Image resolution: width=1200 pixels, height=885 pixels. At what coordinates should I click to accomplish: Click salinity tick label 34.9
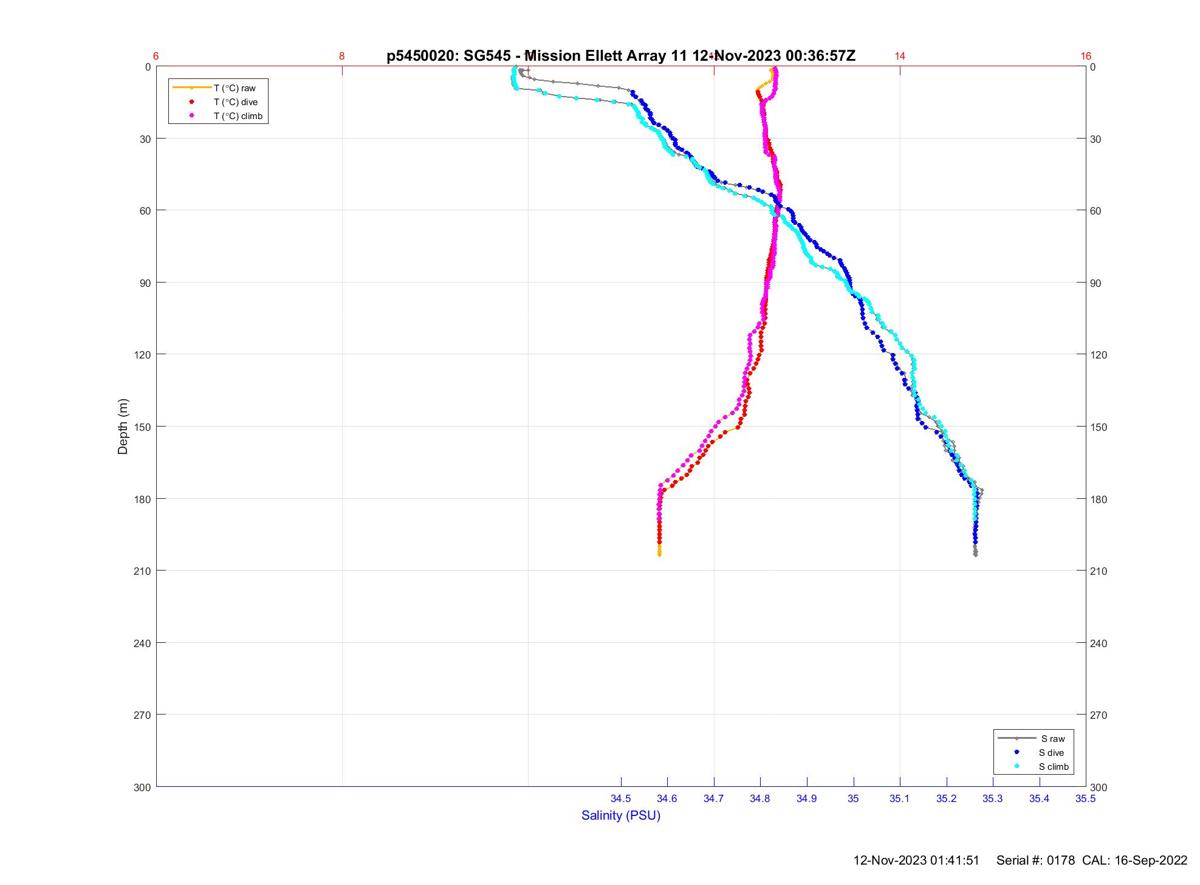tap(806, 798)
